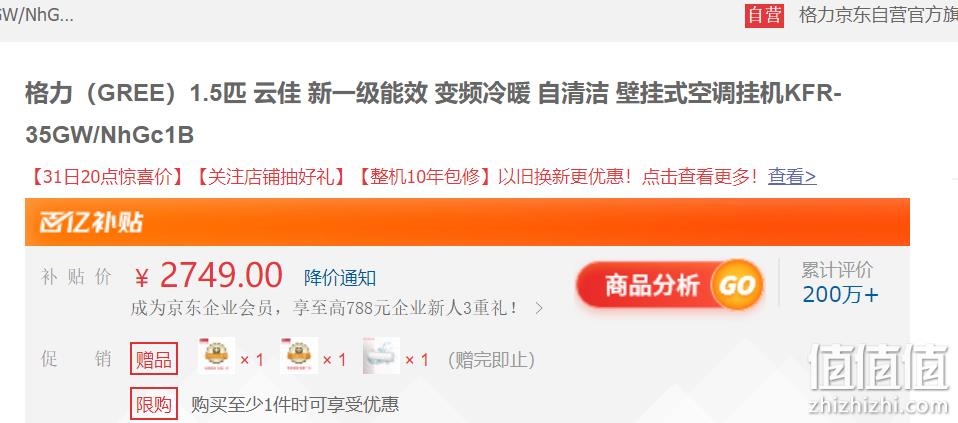Click the round orange GO icon
The image size is (958, 423).
coord(737,285)
